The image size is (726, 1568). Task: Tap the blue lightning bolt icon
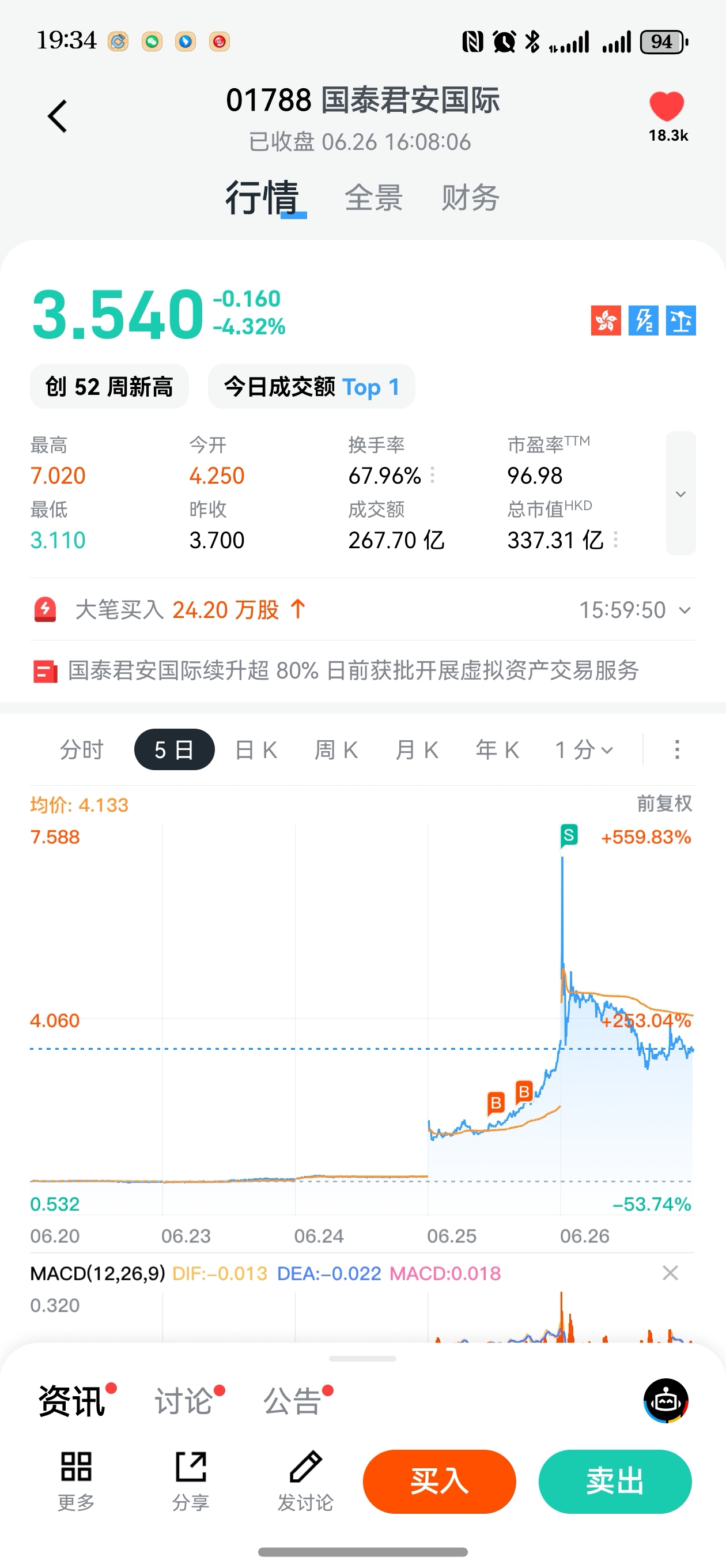click(x=643, y=321)
